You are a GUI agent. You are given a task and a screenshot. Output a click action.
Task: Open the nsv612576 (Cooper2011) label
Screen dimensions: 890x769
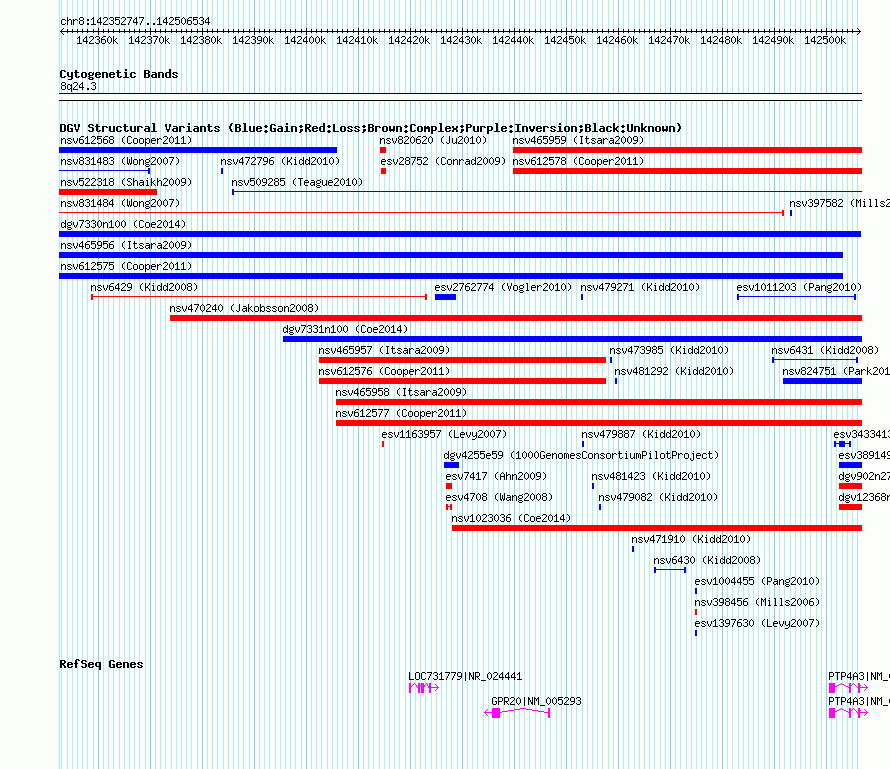tap(384, 371)
